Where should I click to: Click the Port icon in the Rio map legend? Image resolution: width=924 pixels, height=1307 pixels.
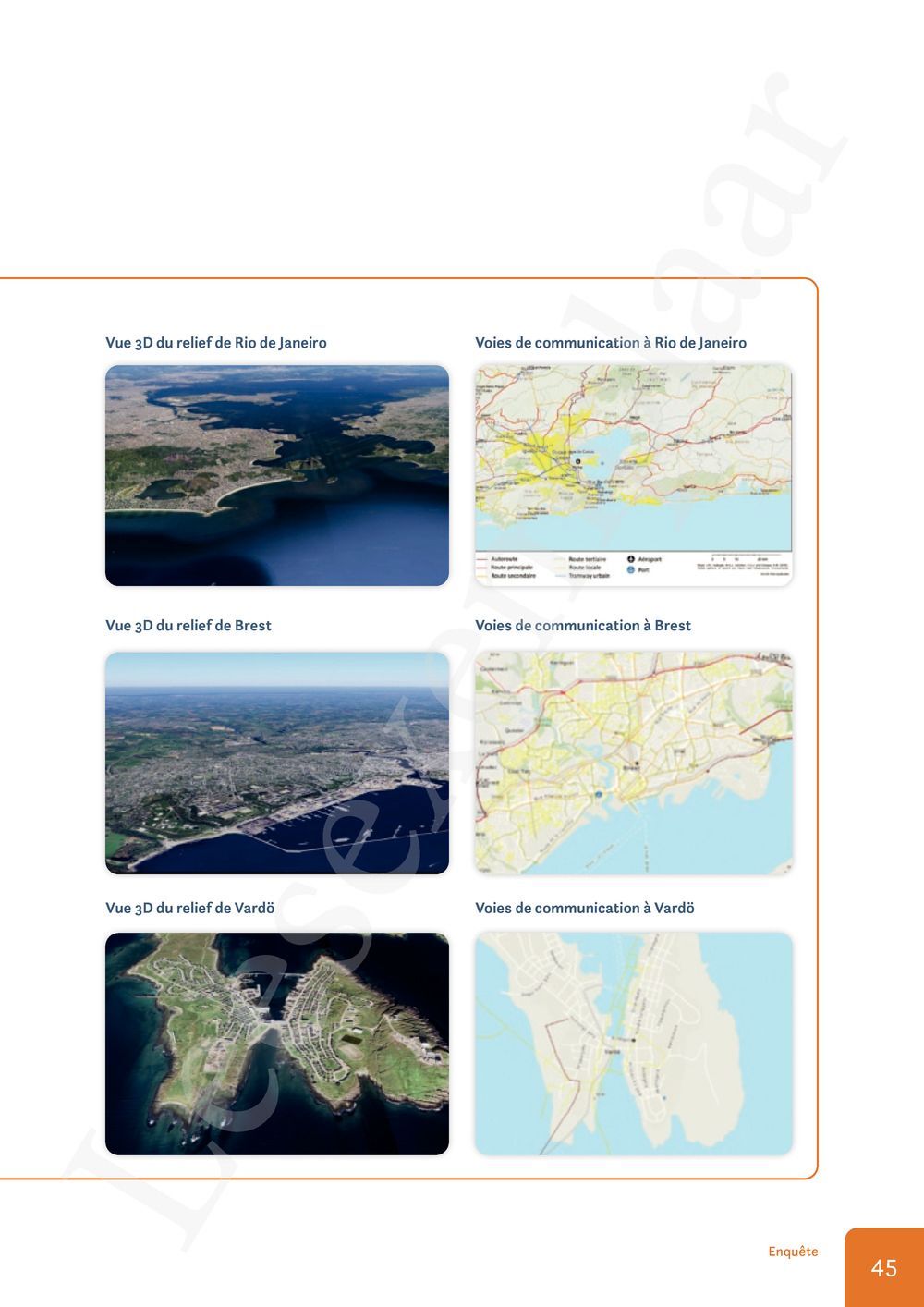pyautogui.click(x=632, y=569)
